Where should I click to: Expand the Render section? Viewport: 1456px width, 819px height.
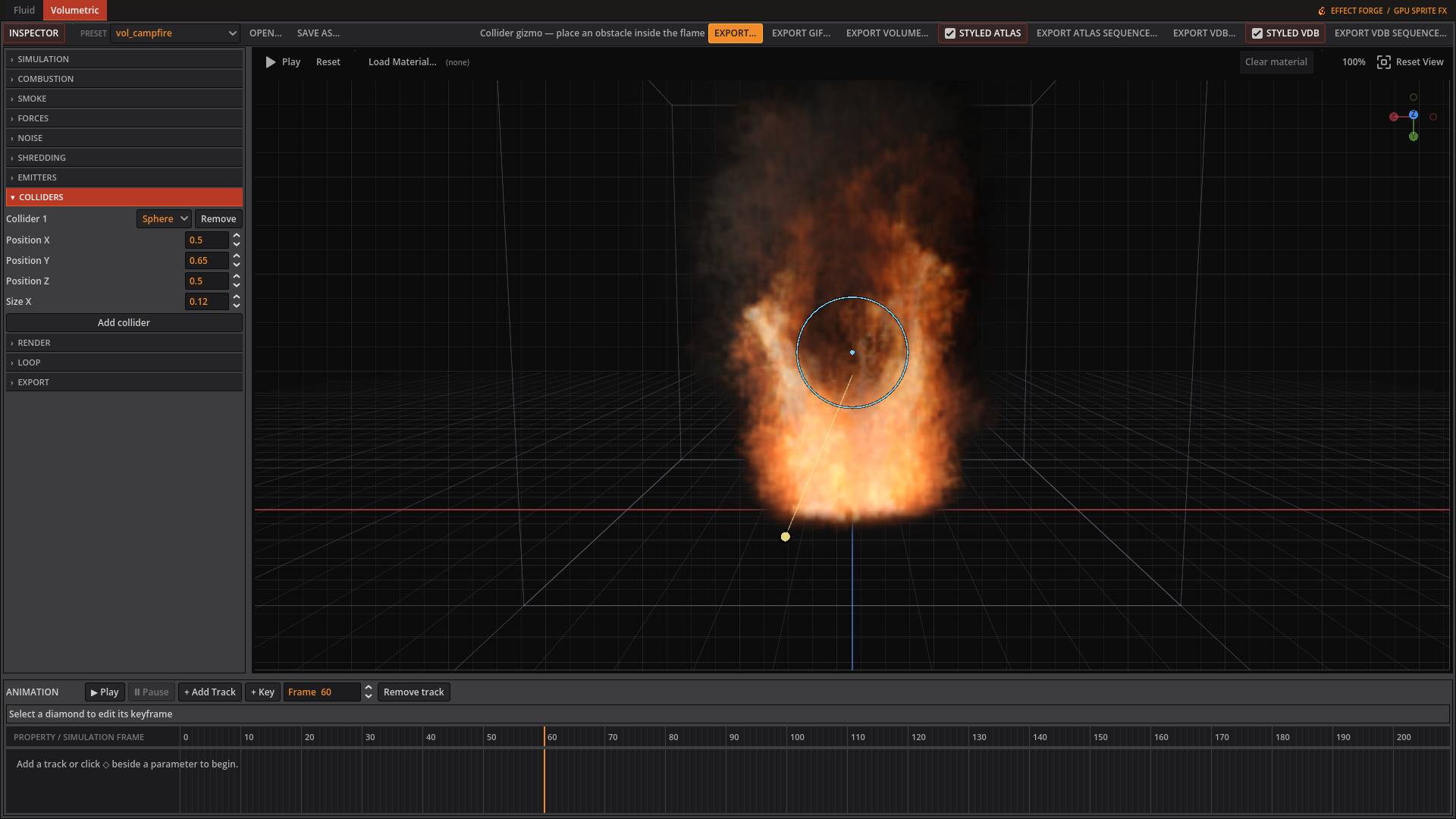tap(124, 343)
